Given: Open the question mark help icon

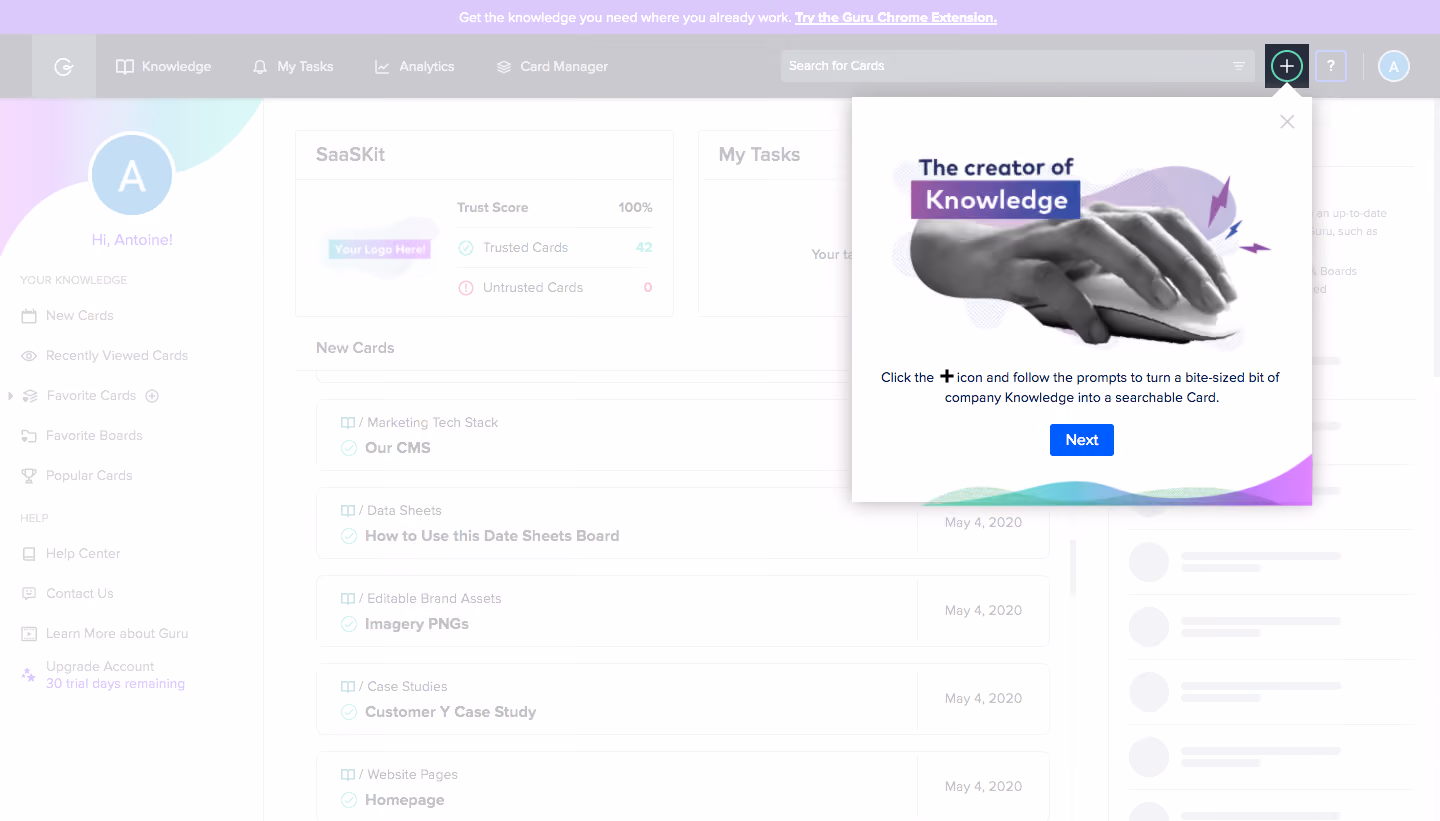Looking at the screenshot, I should [1331, 67].
